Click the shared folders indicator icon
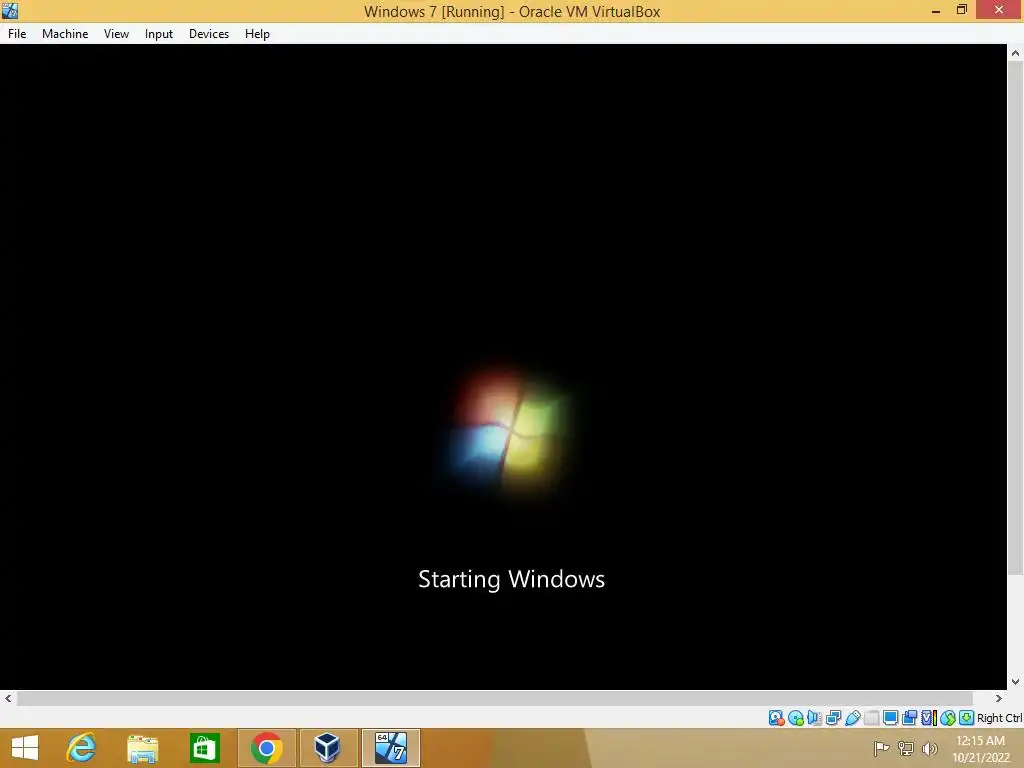 [871, 718]
